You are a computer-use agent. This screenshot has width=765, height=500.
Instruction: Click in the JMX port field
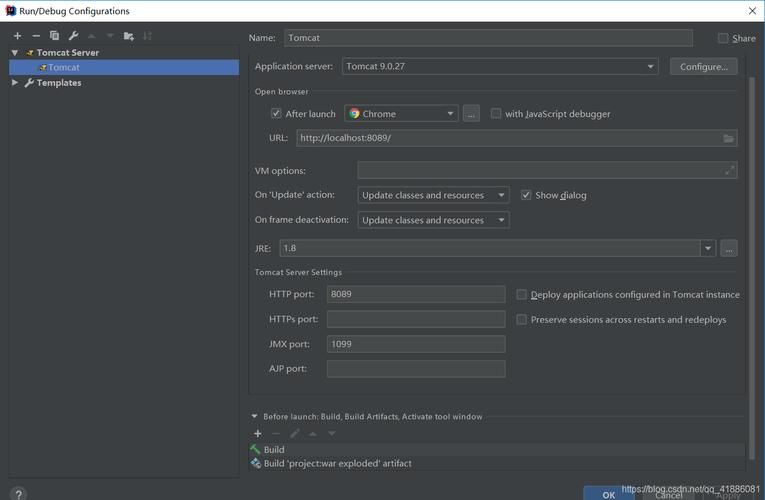tap(416, 344)
